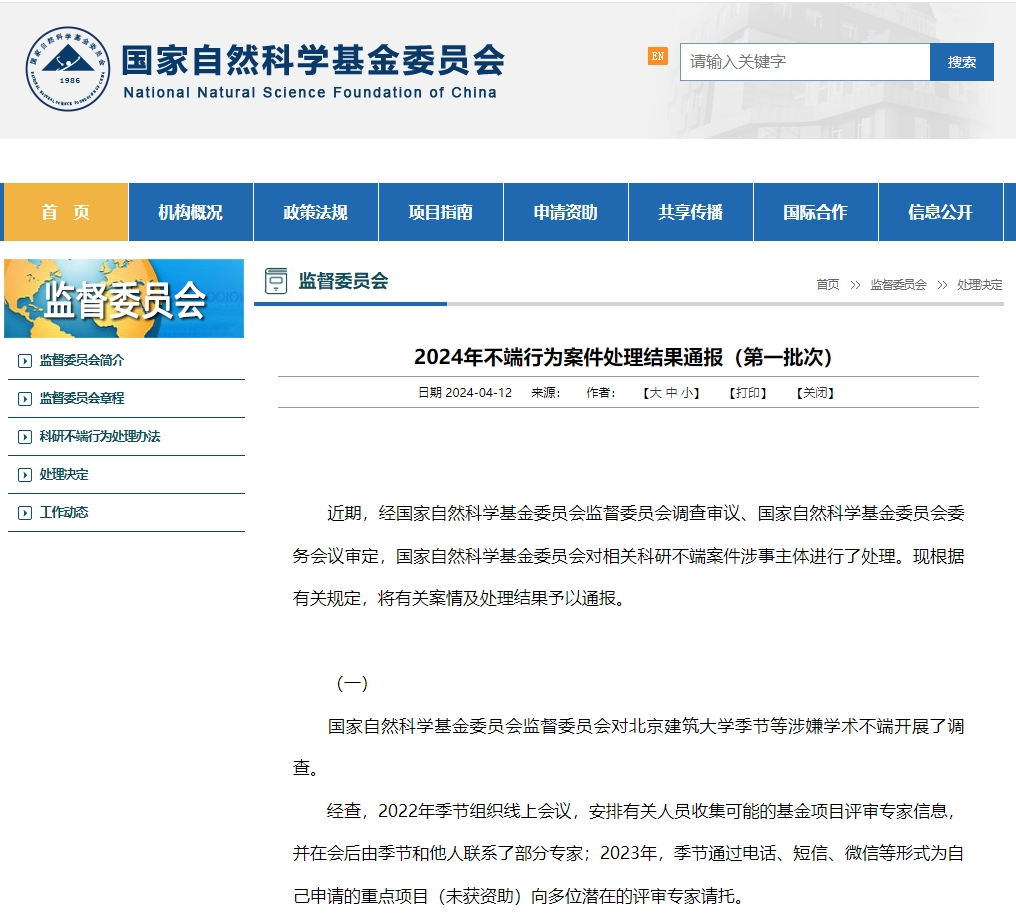Open the 信息公开 navigation menu

click(940, 212)
